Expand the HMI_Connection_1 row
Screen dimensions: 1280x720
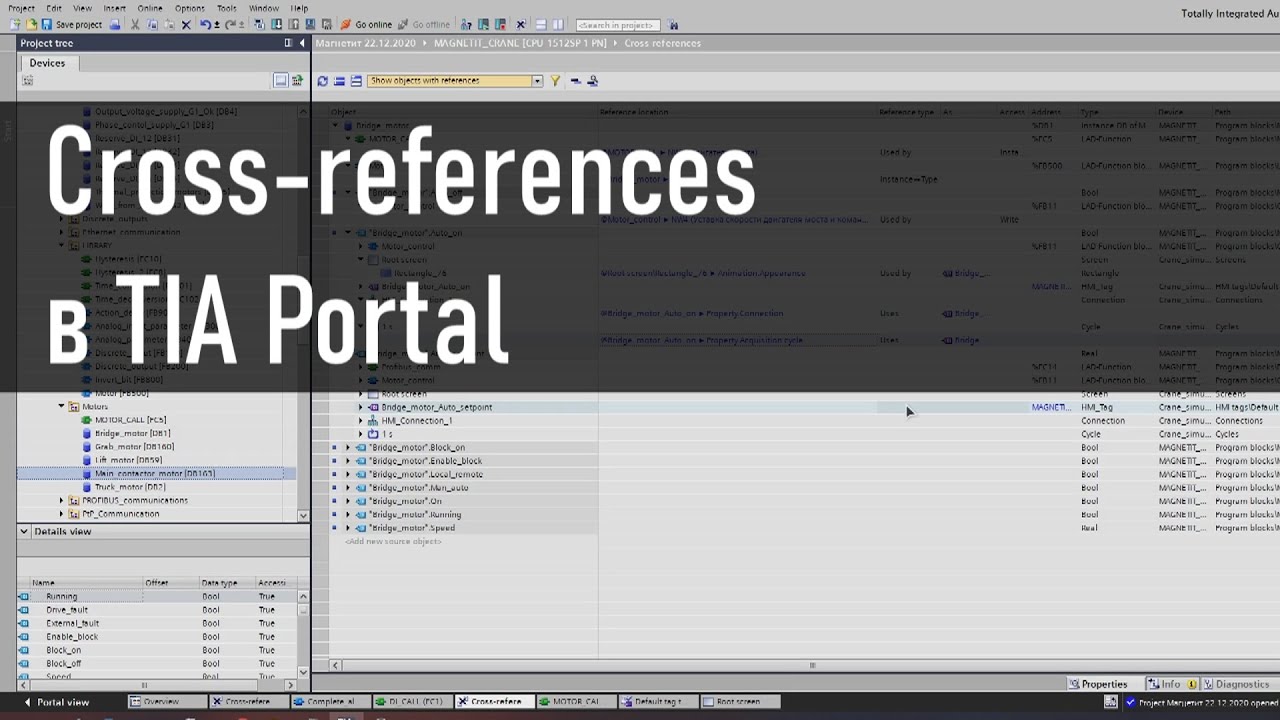pos(361,421)
